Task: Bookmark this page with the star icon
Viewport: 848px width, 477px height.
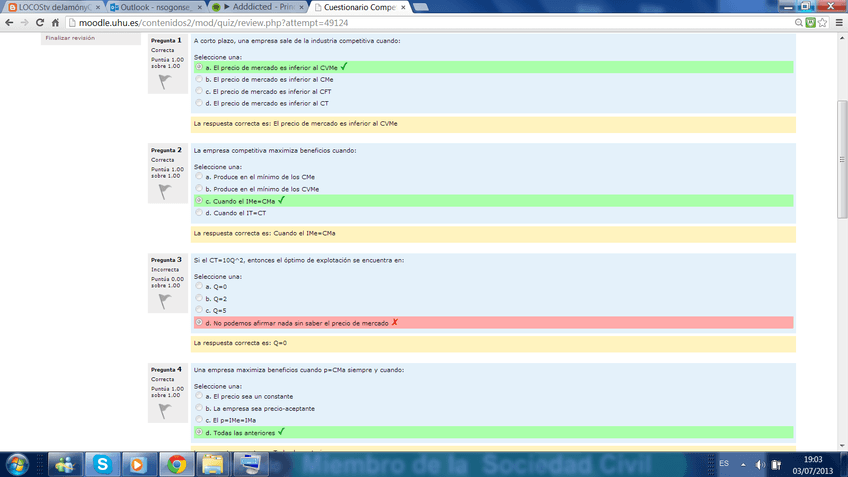Action: pyautogui.click(x=823, y=23)
